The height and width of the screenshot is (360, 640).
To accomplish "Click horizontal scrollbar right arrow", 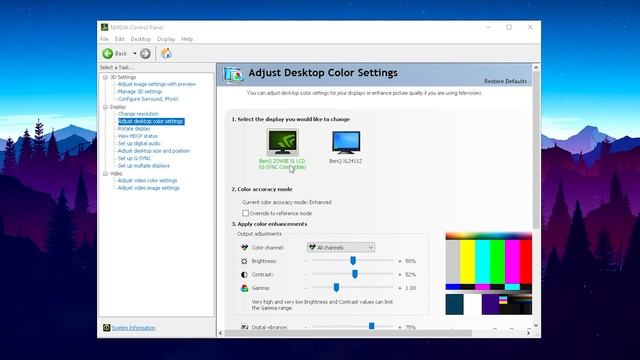I will point(528,333).
